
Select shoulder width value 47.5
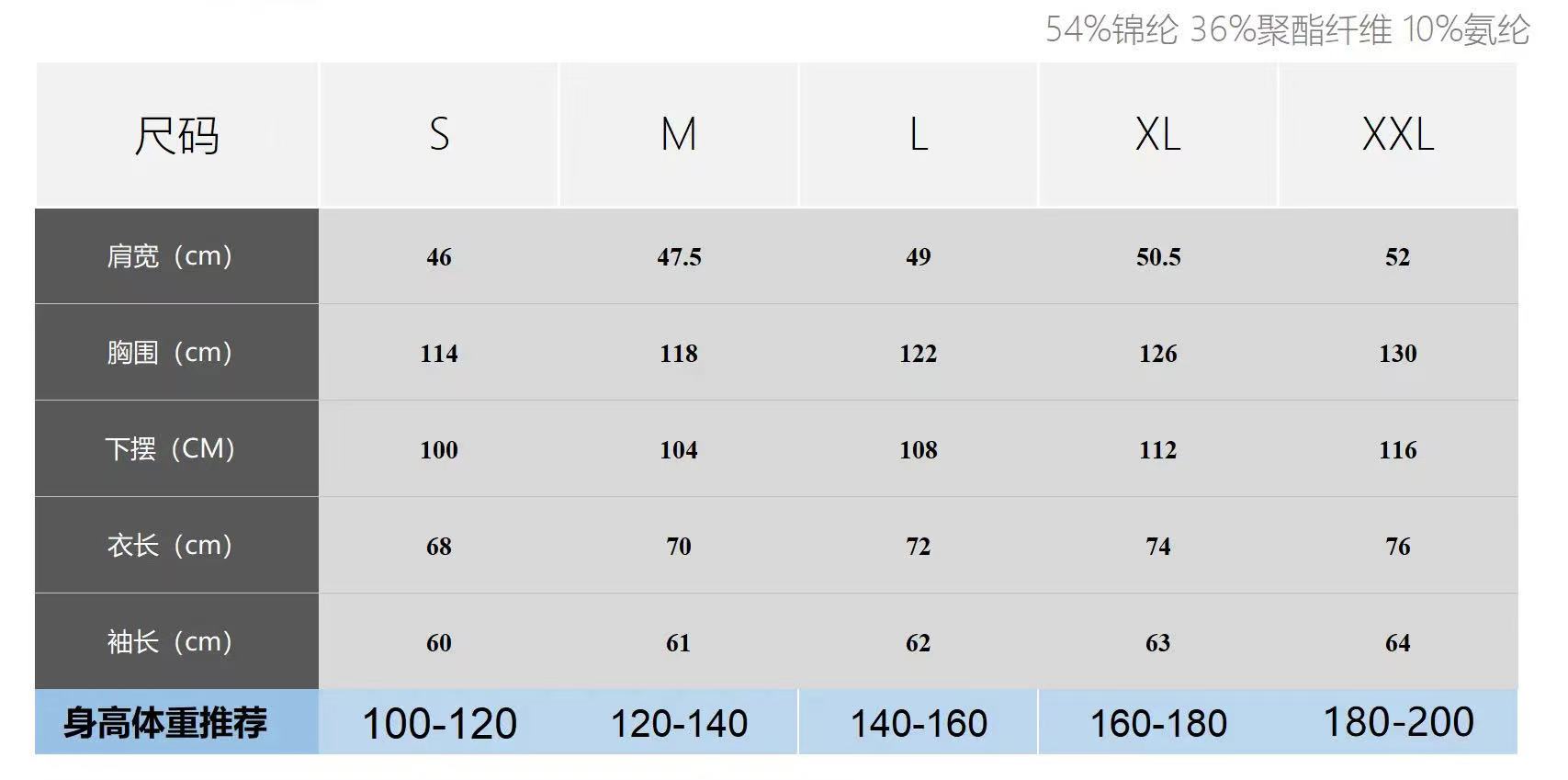[x=679, y=257]
